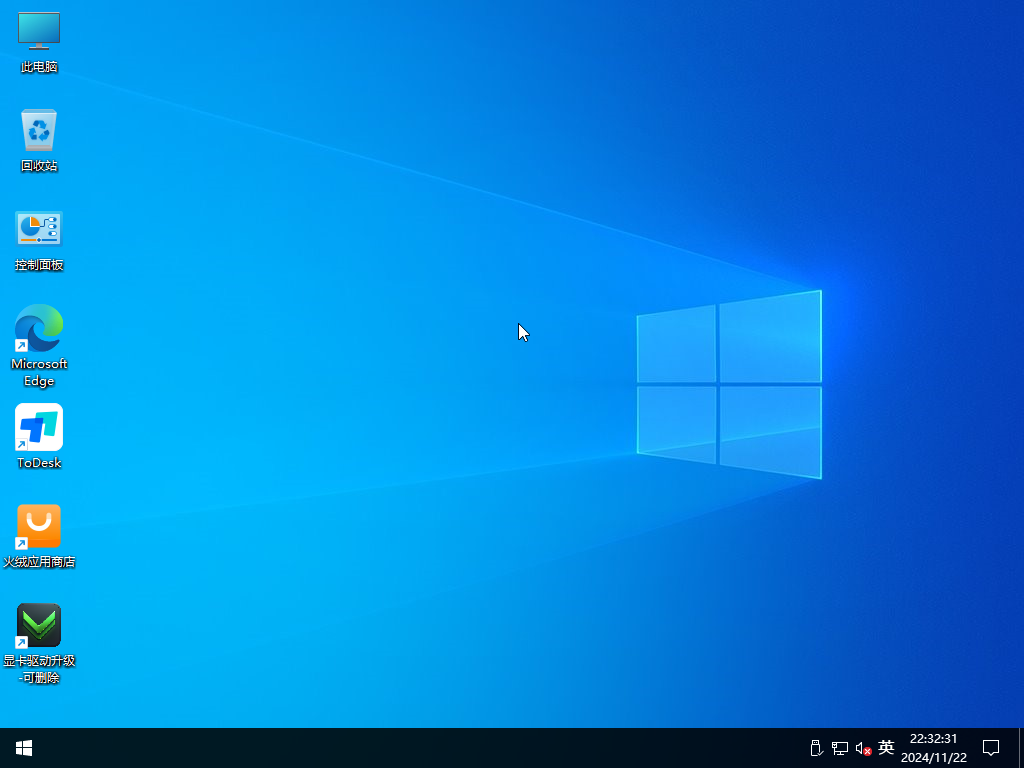Click the Windows logo on the wallpaper
This screenshot has width=1024, height=768.
729,384
